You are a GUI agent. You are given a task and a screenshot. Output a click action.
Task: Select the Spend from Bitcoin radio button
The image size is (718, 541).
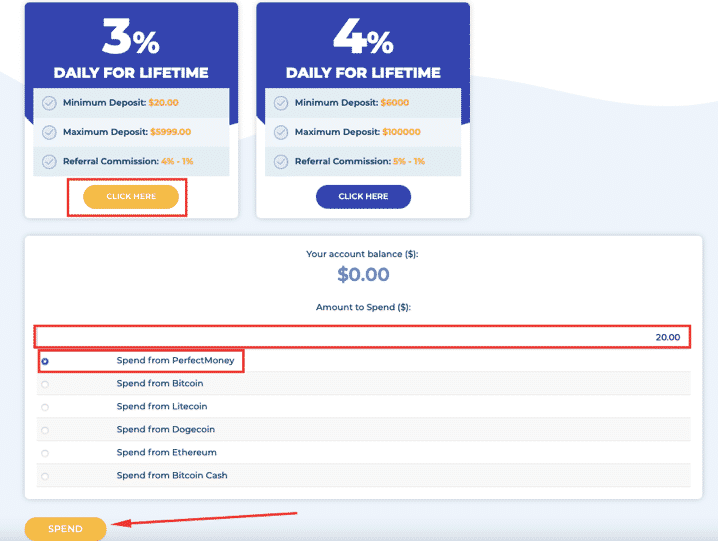pos(45,384)
